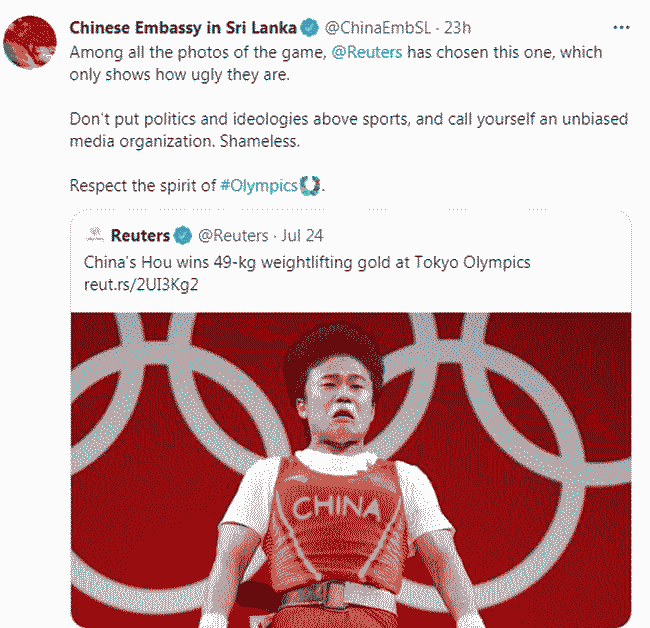650x628 pixels.
Task: Open the #Olympics hashtag
Action: [x=259, y=186]
